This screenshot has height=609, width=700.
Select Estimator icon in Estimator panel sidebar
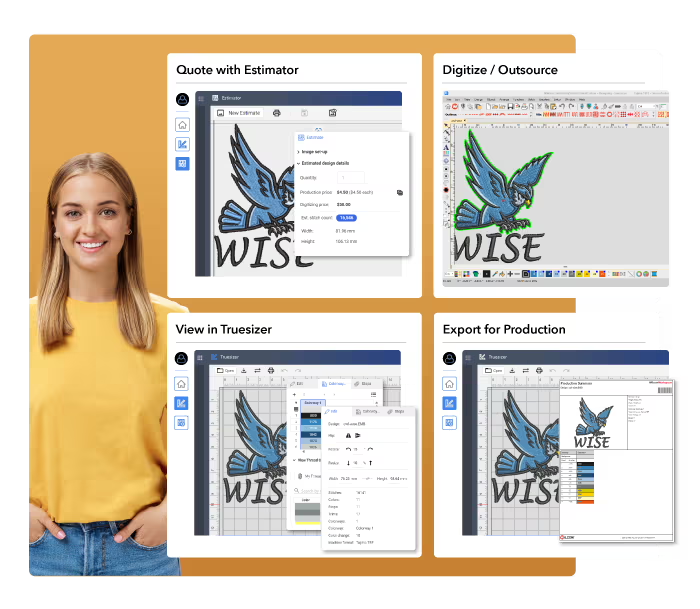[x=182, y=164]
